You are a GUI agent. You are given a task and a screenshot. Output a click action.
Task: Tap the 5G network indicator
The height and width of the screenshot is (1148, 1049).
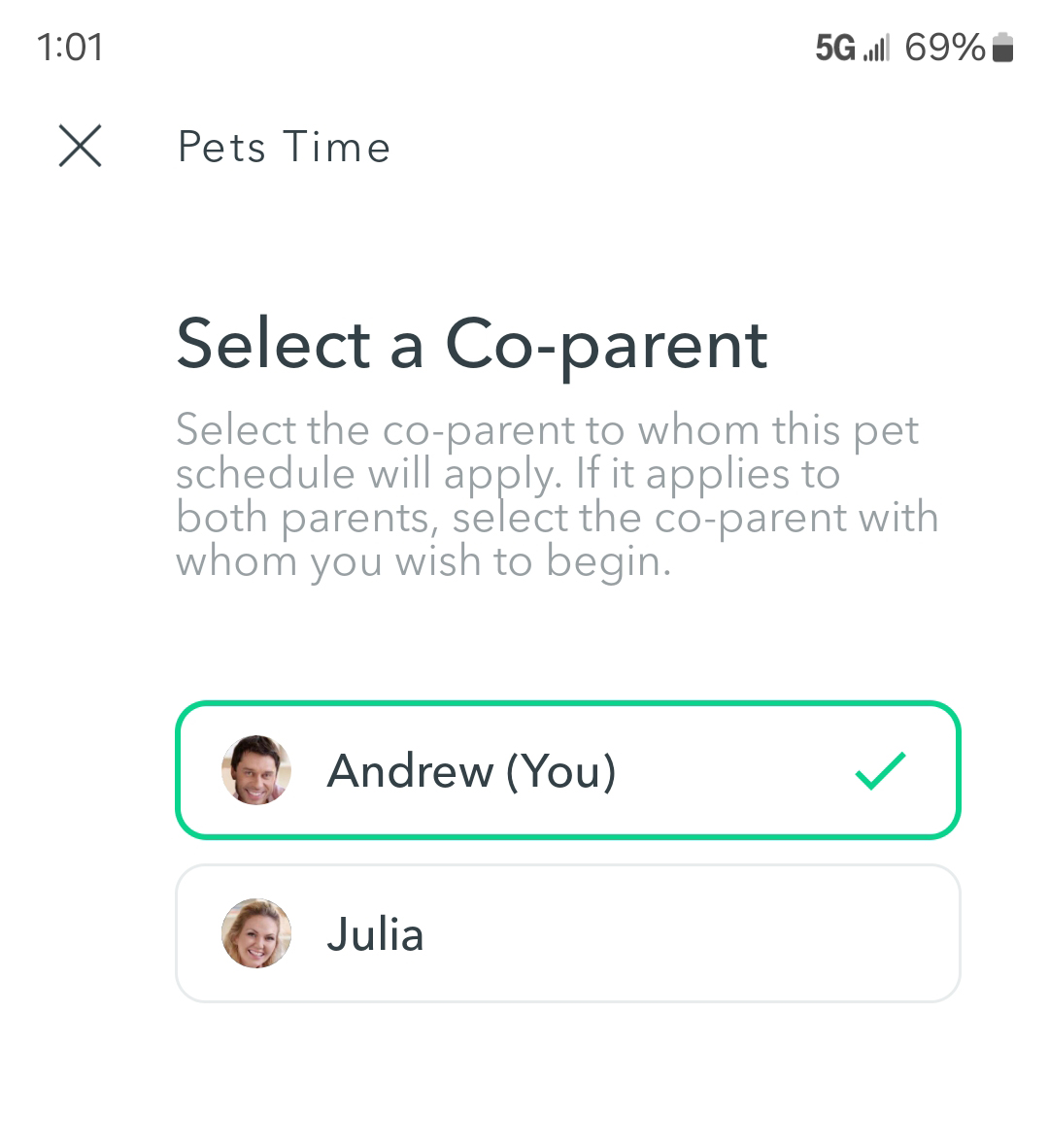pos(834,48)
